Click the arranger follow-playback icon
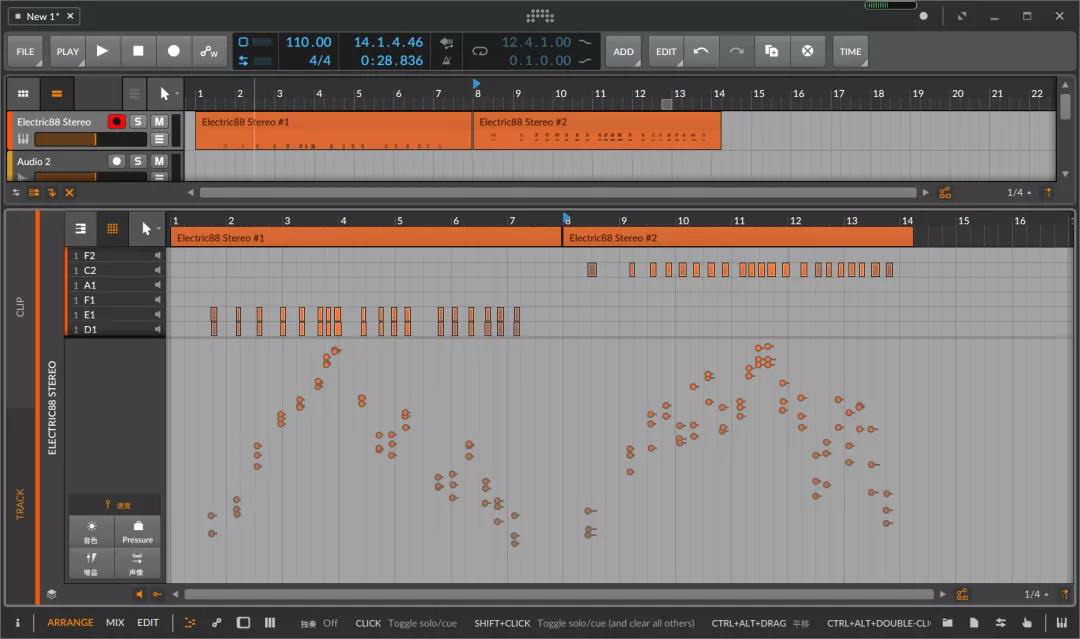This screenshot has height=639, width=1080. (945, 193)
